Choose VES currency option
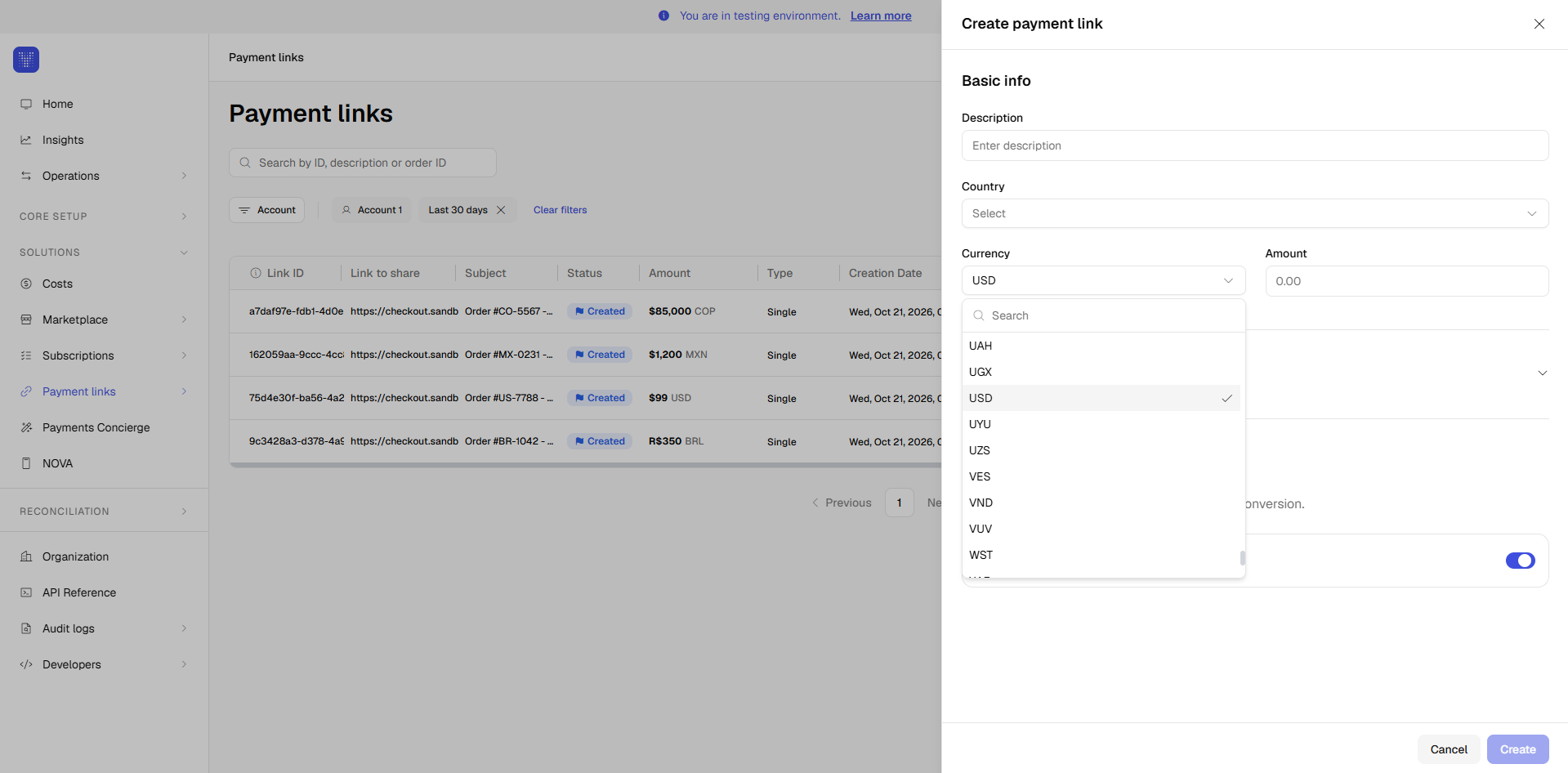The height and width of the screenshot is (773, 1568). [1103, 476]
